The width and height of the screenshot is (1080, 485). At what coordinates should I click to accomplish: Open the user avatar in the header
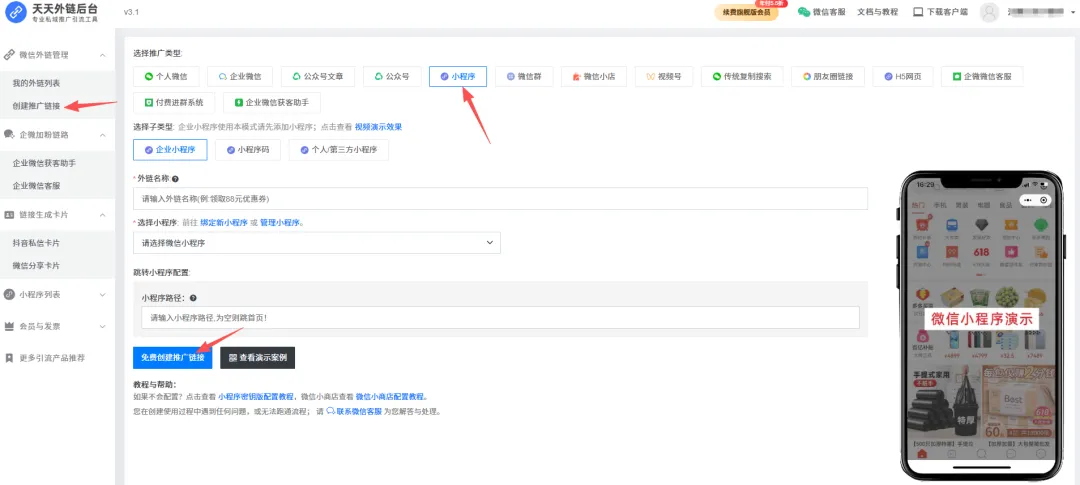[x=989, y=12]
